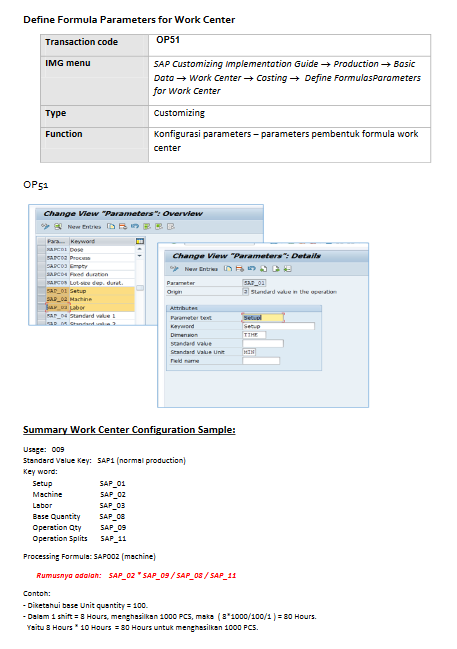Image resolution: width=457 pixels, height=649 pixels.
Task: Select row selector for SAPC03 Empty
Action: click(41, 266)
